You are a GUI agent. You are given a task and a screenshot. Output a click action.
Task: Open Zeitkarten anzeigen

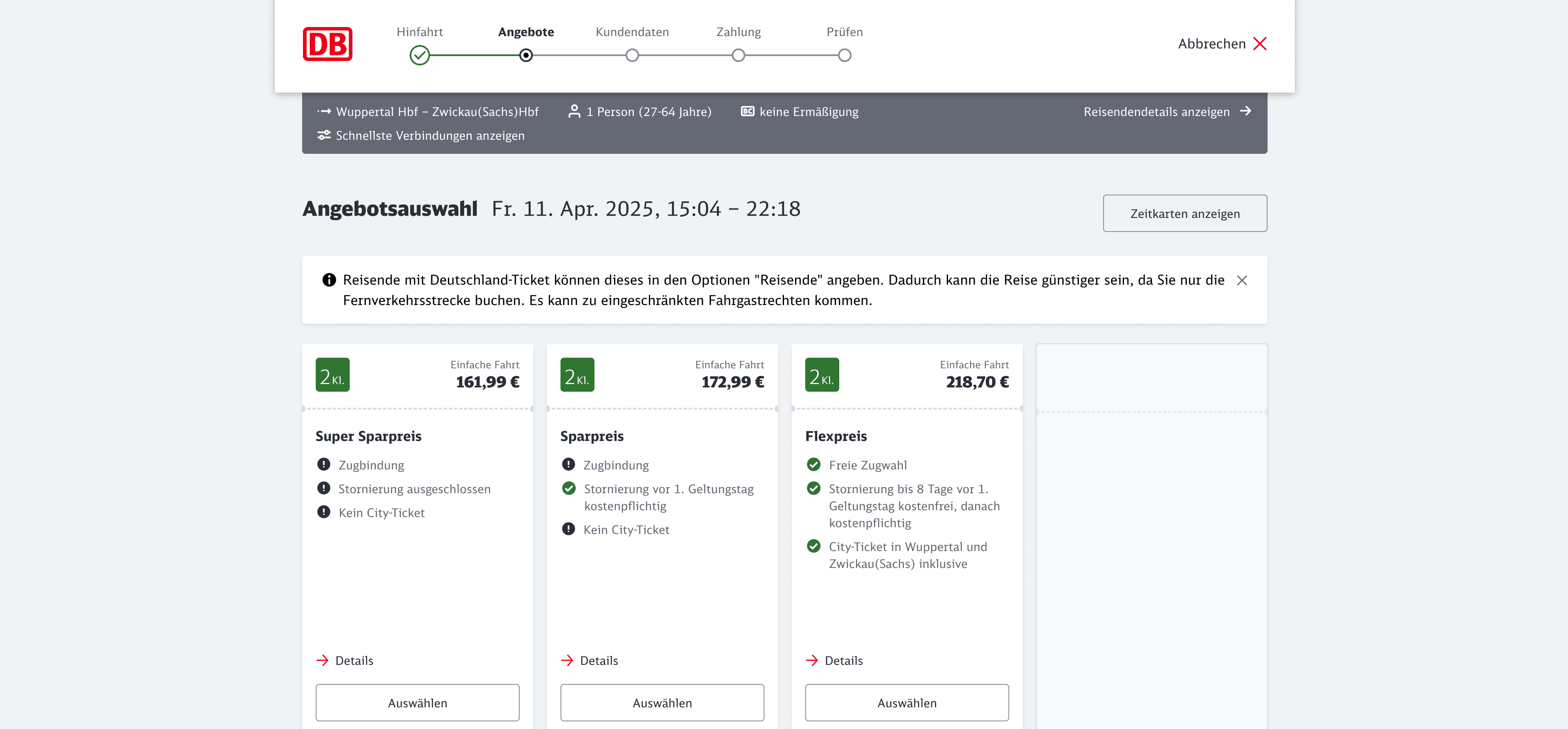point(1185,214)
